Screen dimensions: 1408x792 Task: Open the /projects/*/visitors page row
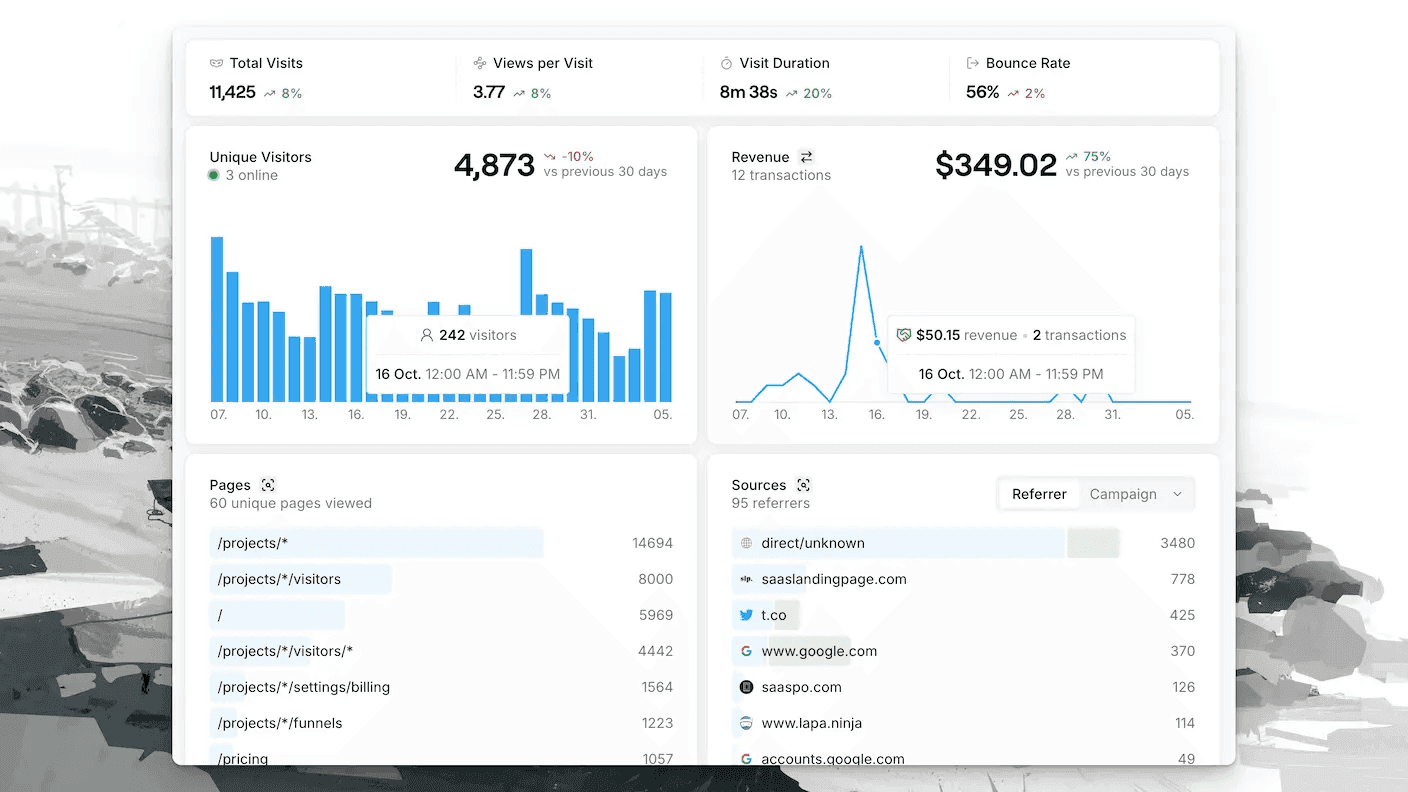[441, 579]
